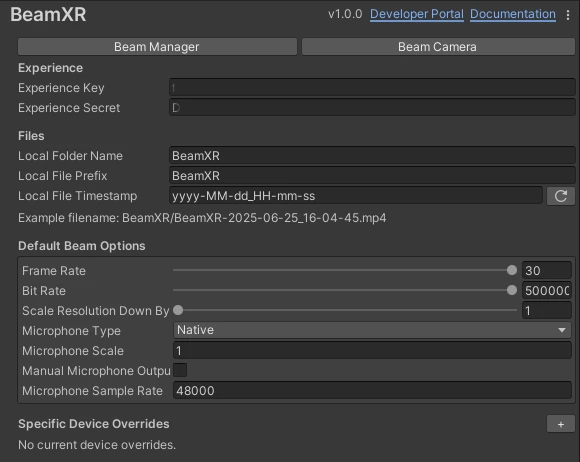
Task: Open the kebab options menu icon
Action: (568, 15)
